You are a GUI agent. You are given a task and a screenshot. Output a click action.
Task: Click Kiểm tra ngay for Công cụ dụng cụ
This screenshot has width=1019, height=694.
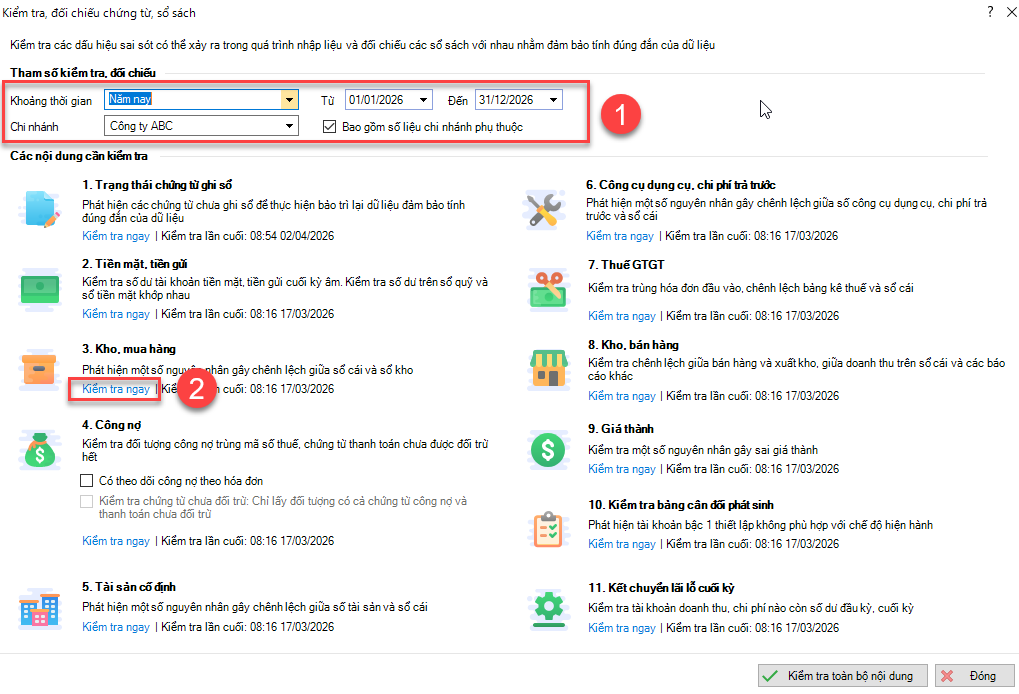620,236
